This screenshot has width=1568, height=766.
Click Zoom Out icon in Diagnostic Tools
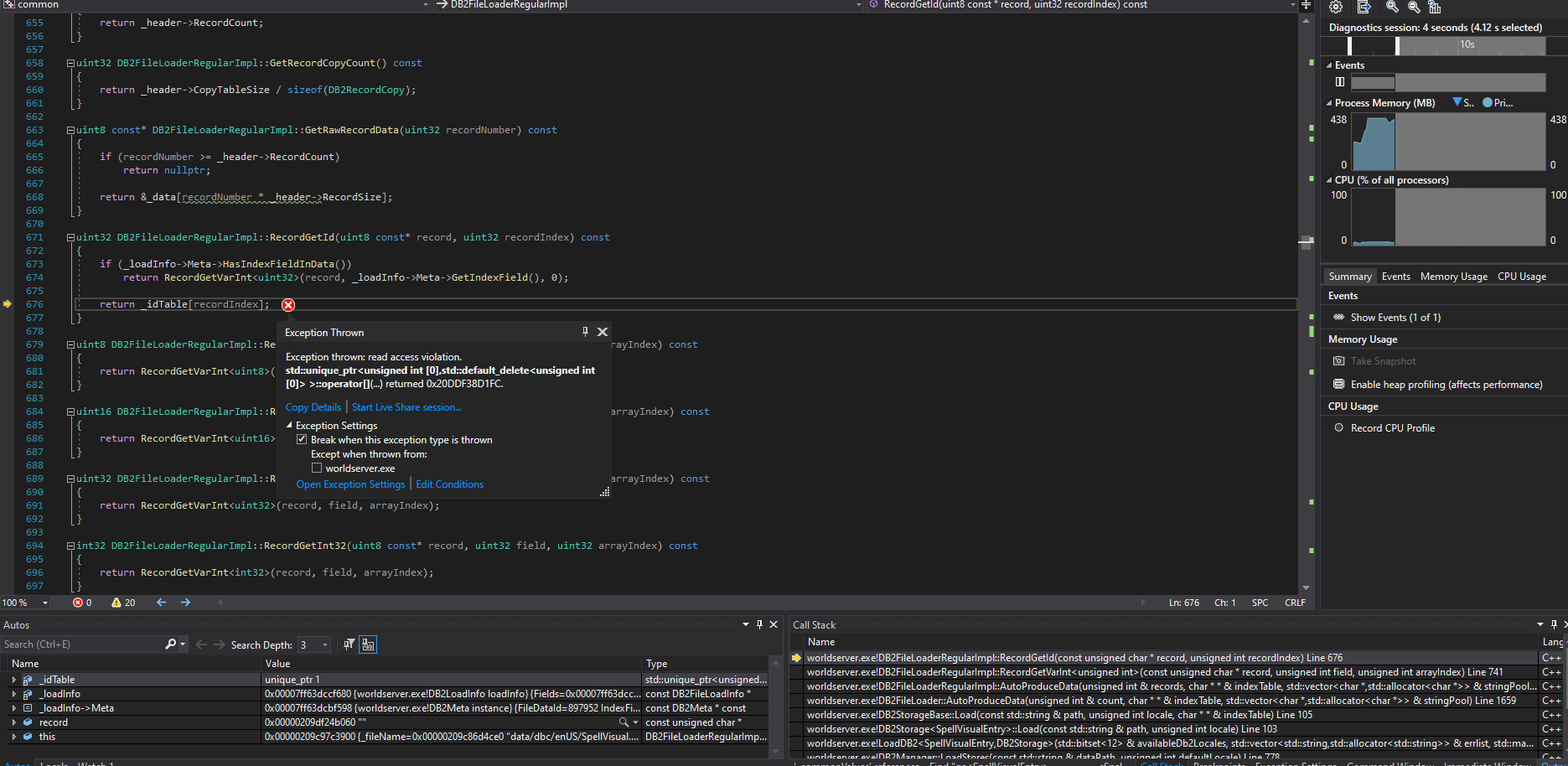tap(1414, 7)
